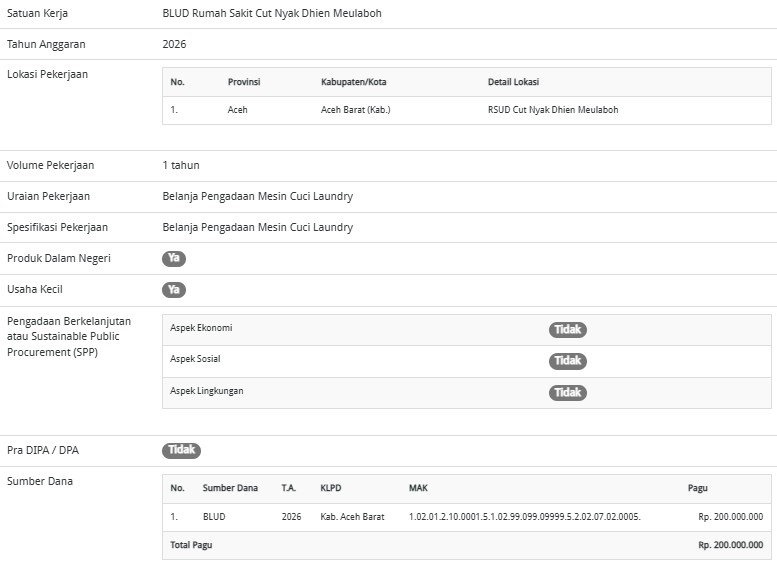This screenshot has width=777, height=563.
Task: Click the Satuan Kerja value text
Action: pyautogui.click(x=271, y=14)
